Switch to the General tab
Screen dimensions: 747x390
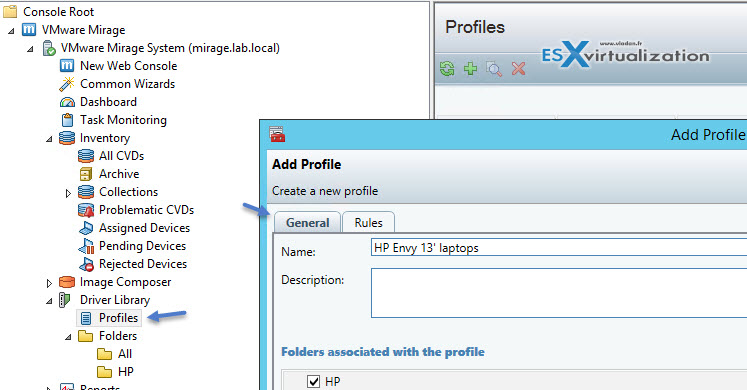coord(307,222)
